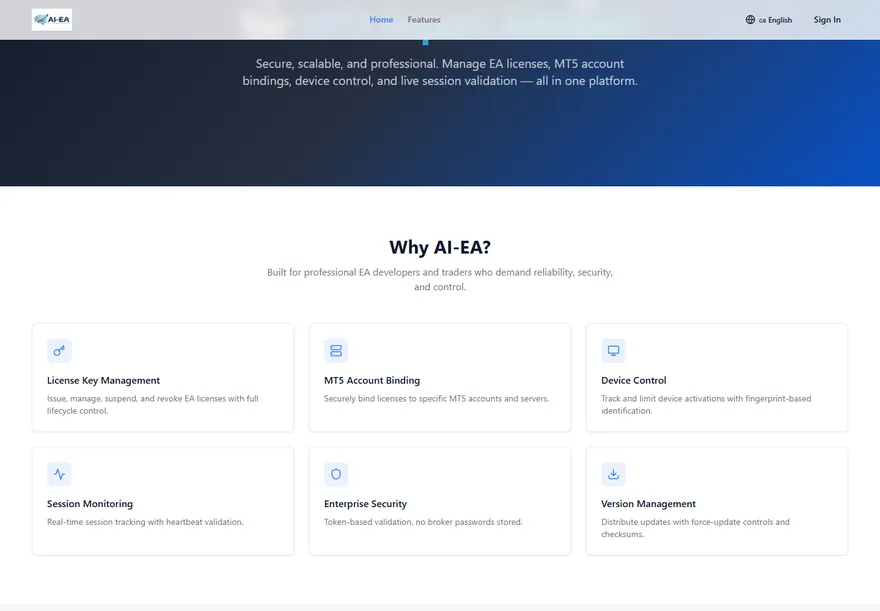Go to the Features navigation link
This screenshot has width=880, height=611.
(x=424, y=20)
